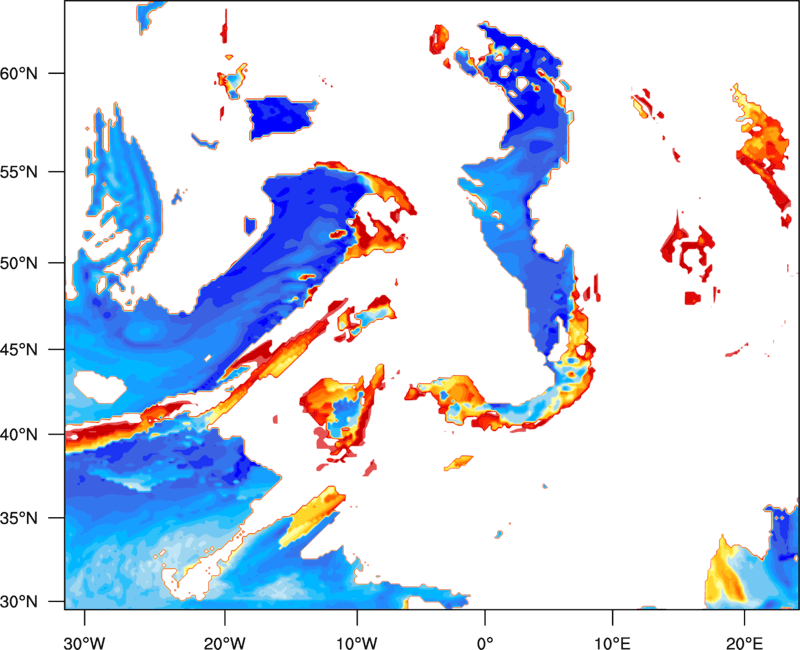The height and width of the screenshot is (650, 800).
Task: Click the 30°W longitude label
Action: (x=84, y=643)
